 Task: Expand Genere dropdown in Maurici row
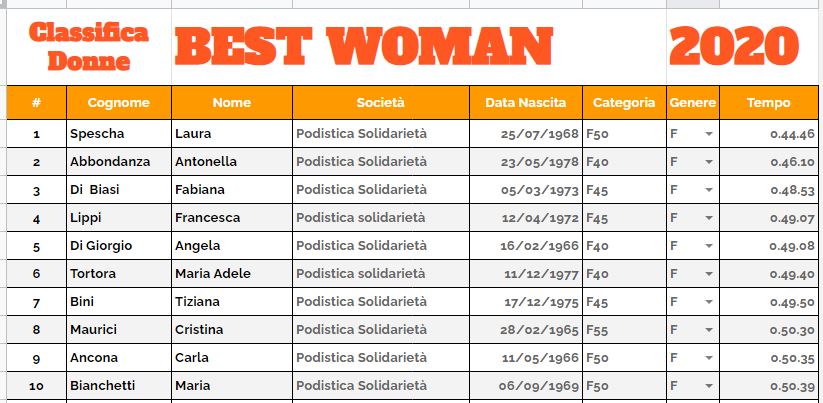709,330
